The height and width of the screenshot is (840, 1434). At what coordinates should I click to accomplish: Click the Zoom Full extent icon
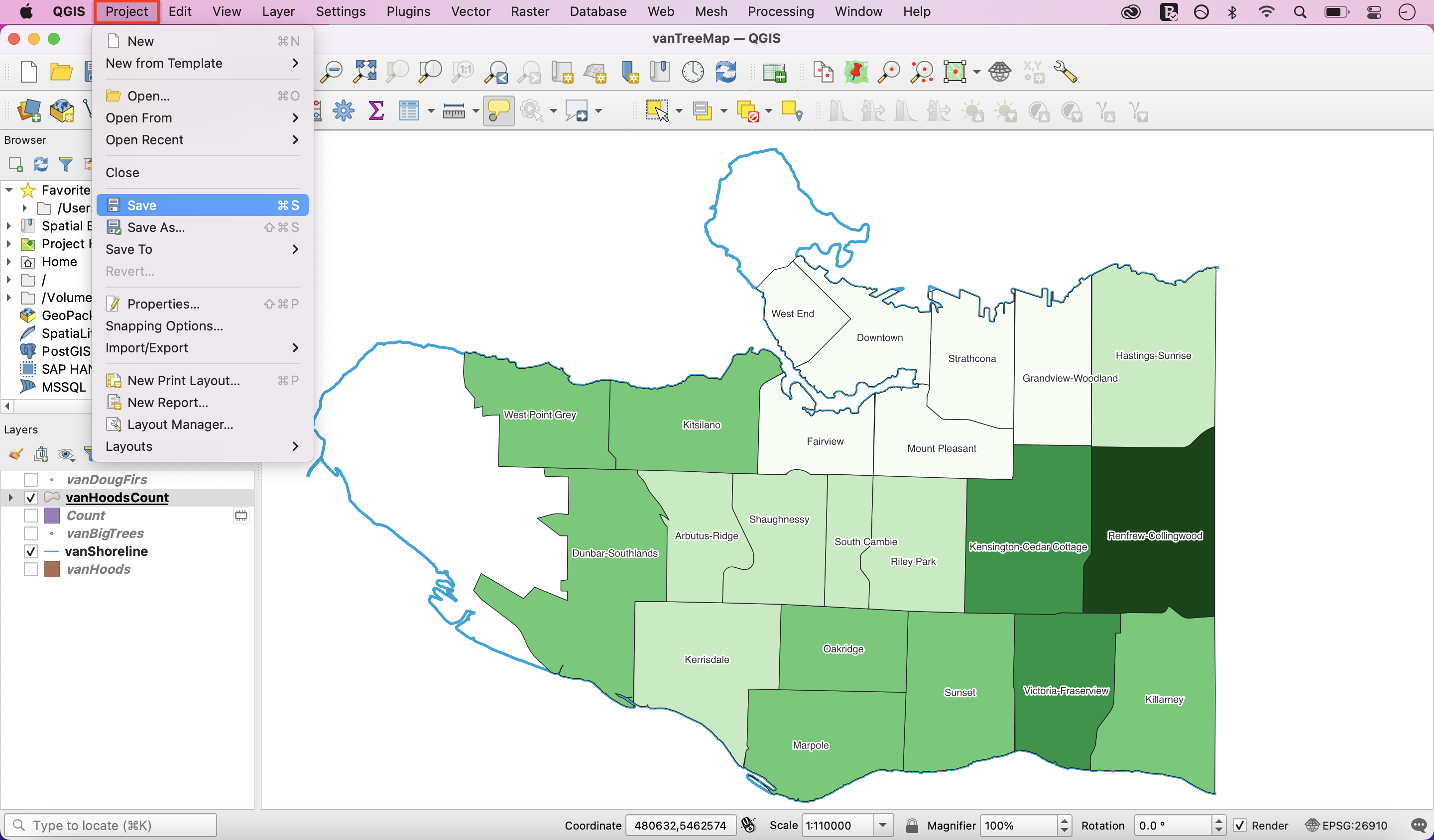pos(364,72)
